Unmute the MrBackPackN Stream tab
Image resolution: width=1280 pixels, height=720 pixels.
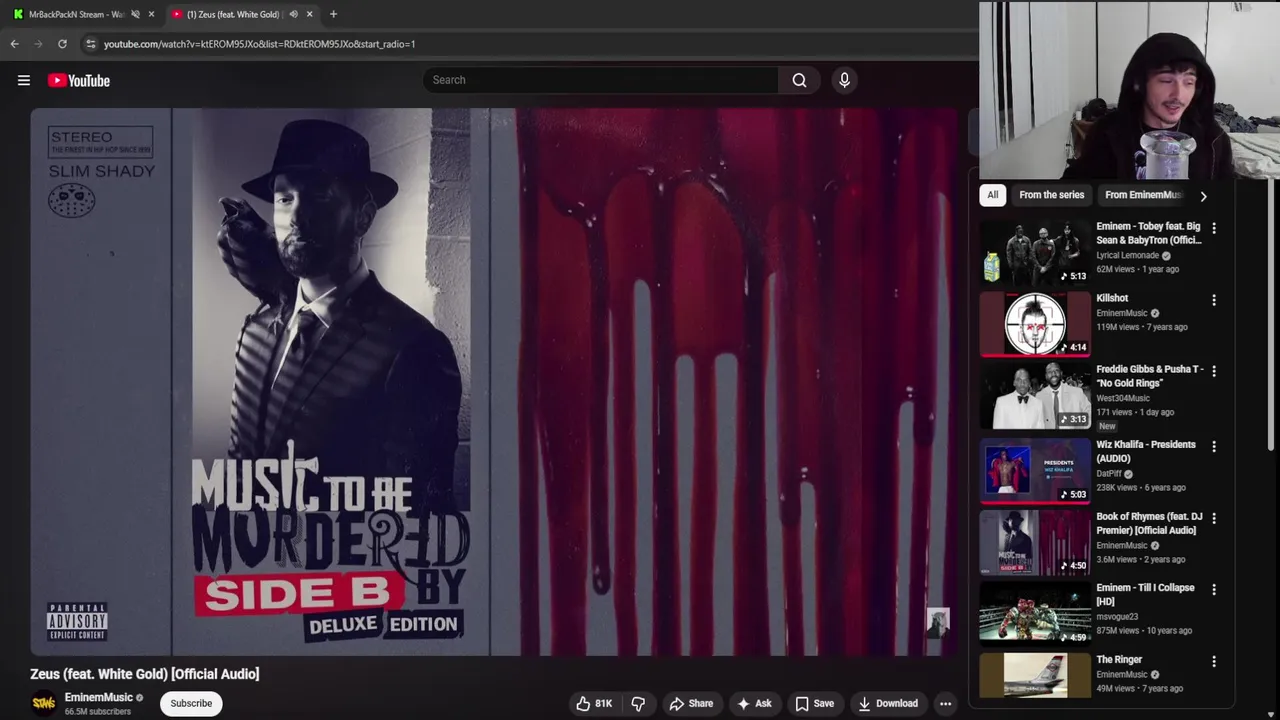click(x=135, y=14)
